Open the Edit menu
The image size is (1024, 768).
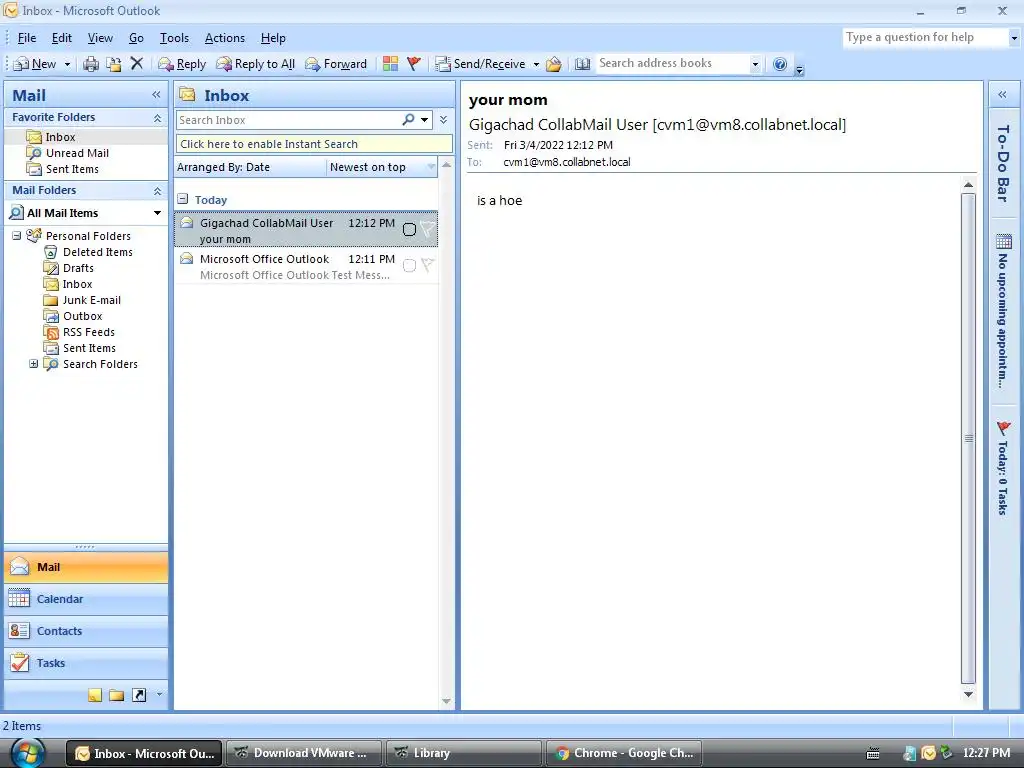click(x=62, y=38)
